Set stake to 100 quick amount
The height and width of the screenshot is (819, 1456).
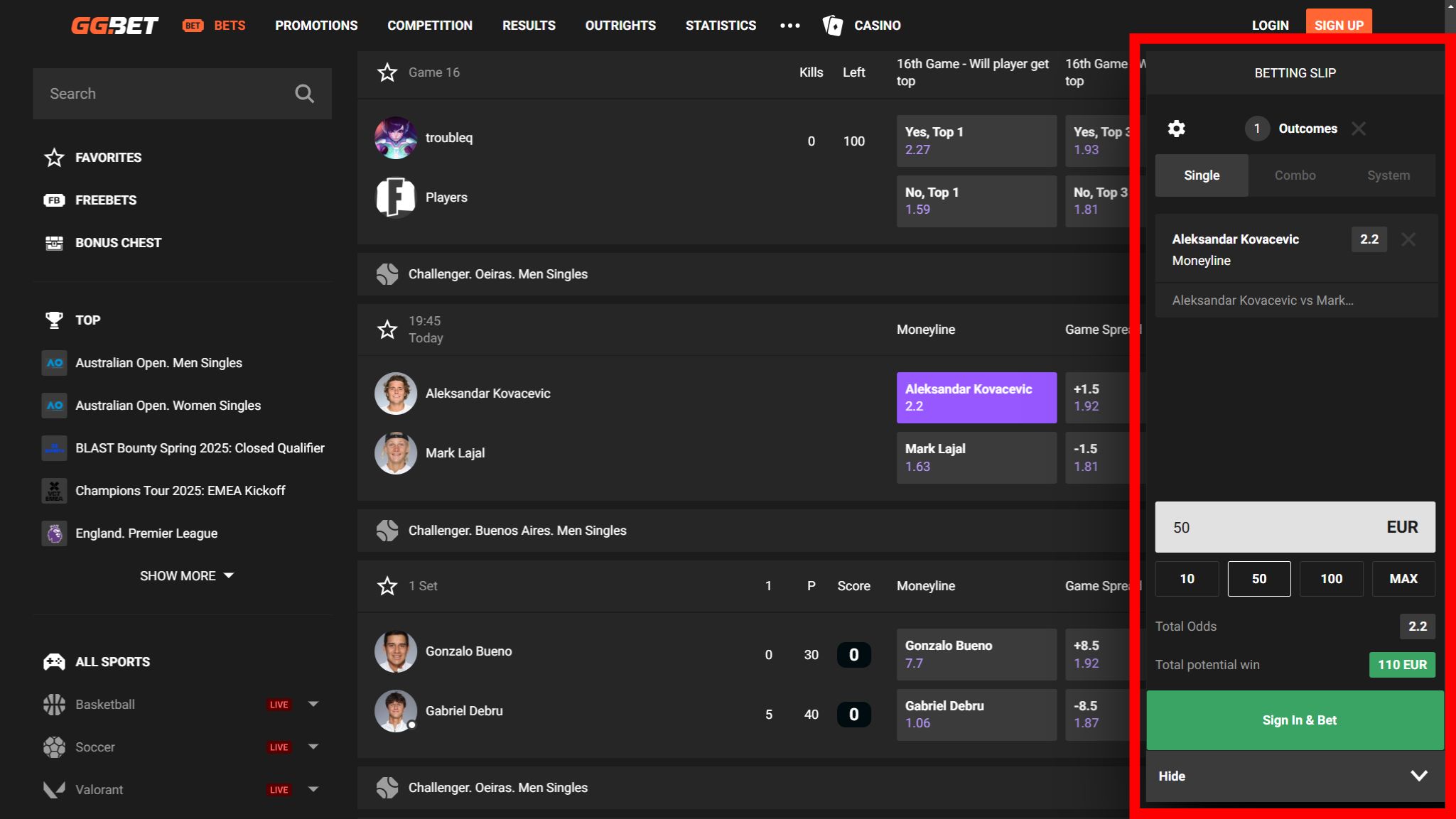tap(1331, 579)
